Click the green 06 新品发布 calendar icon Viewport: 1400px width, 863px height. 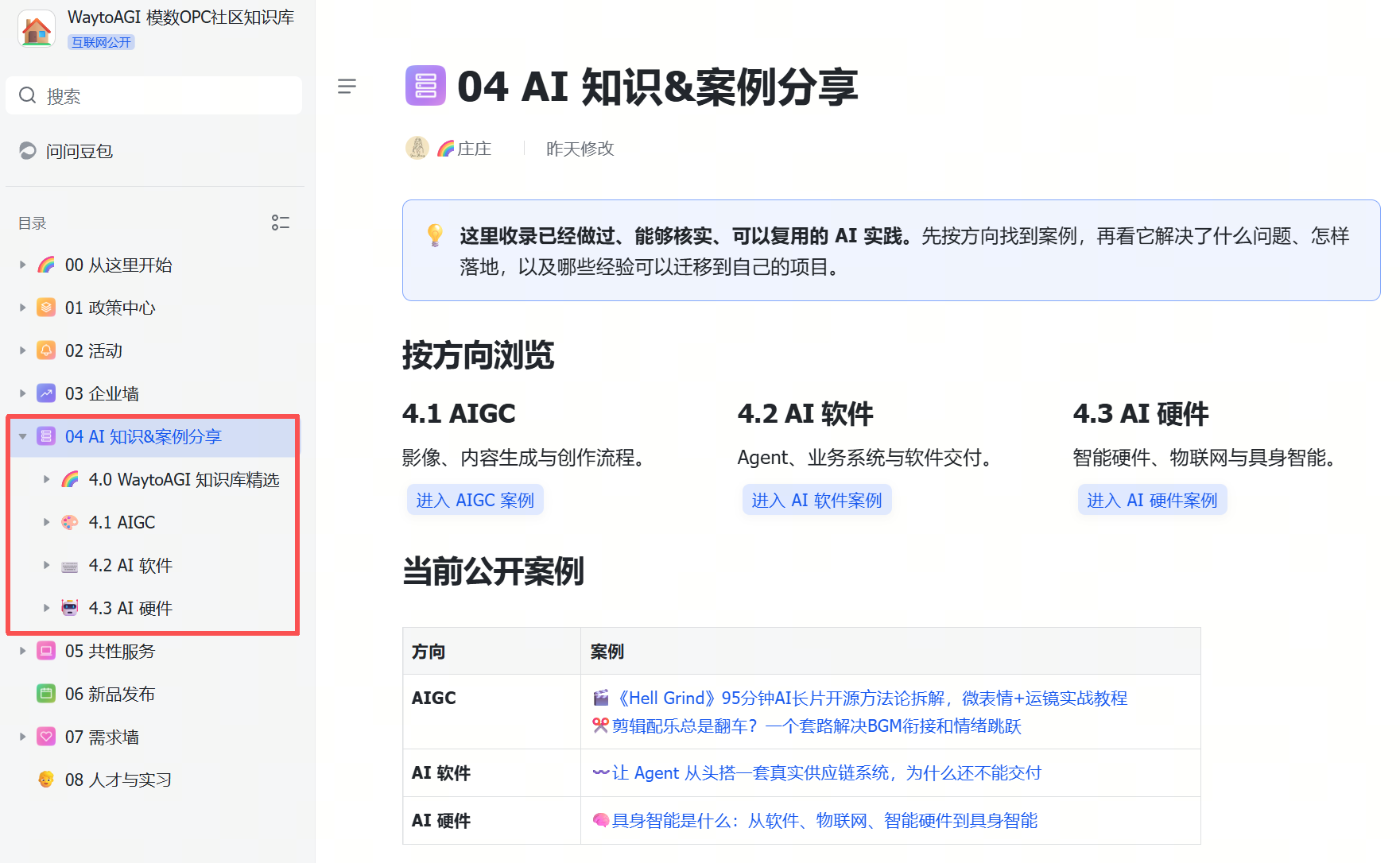tap(46, 694)
